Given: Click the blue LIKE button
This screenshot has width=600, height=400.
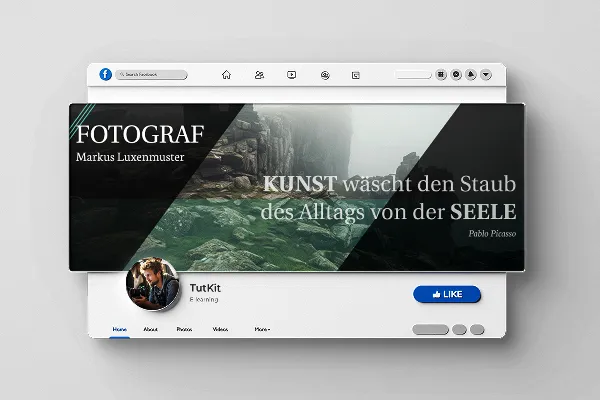Looking at the screenshot, I should [447, 294].
